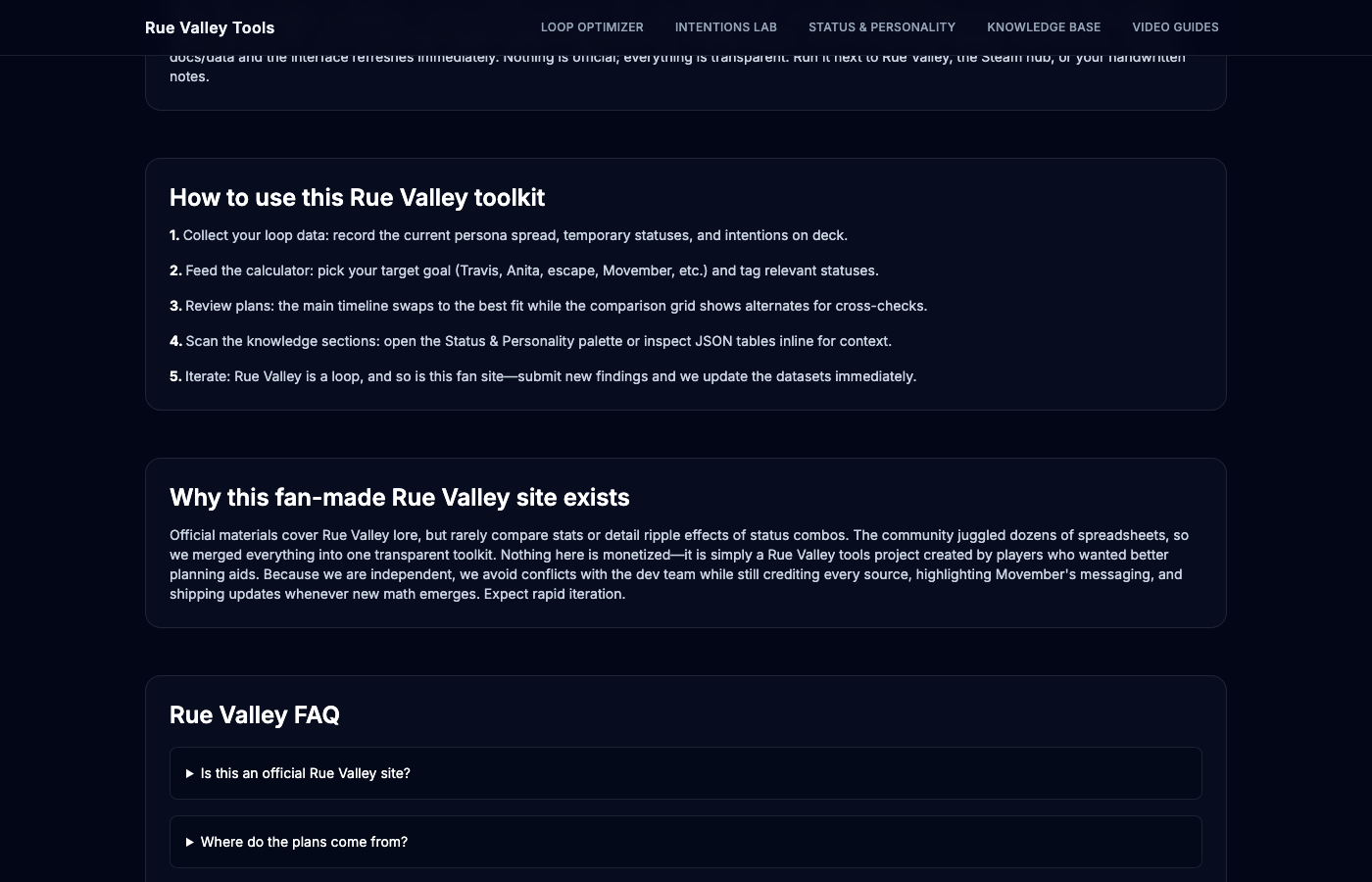
Task: Click the triangle icon beside "Where do the plans come from?"
Action: 190,842
